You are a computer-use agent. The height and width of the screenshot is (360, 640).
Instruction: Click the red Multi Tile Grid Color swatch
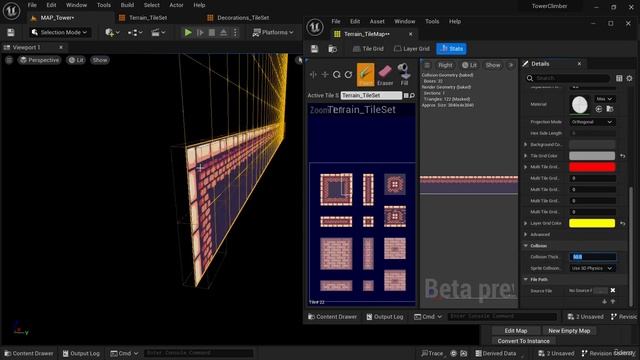(x=592, y=167)
